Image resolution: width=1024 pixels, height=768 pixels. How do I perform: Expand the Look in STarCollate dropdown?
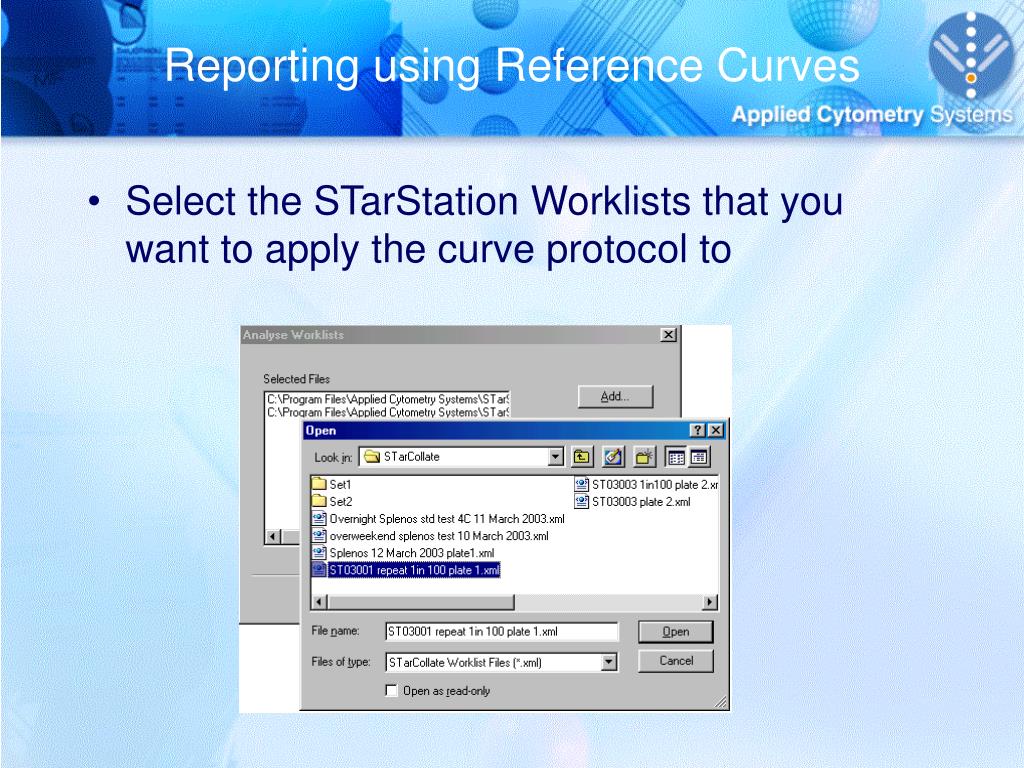(556, 457)
